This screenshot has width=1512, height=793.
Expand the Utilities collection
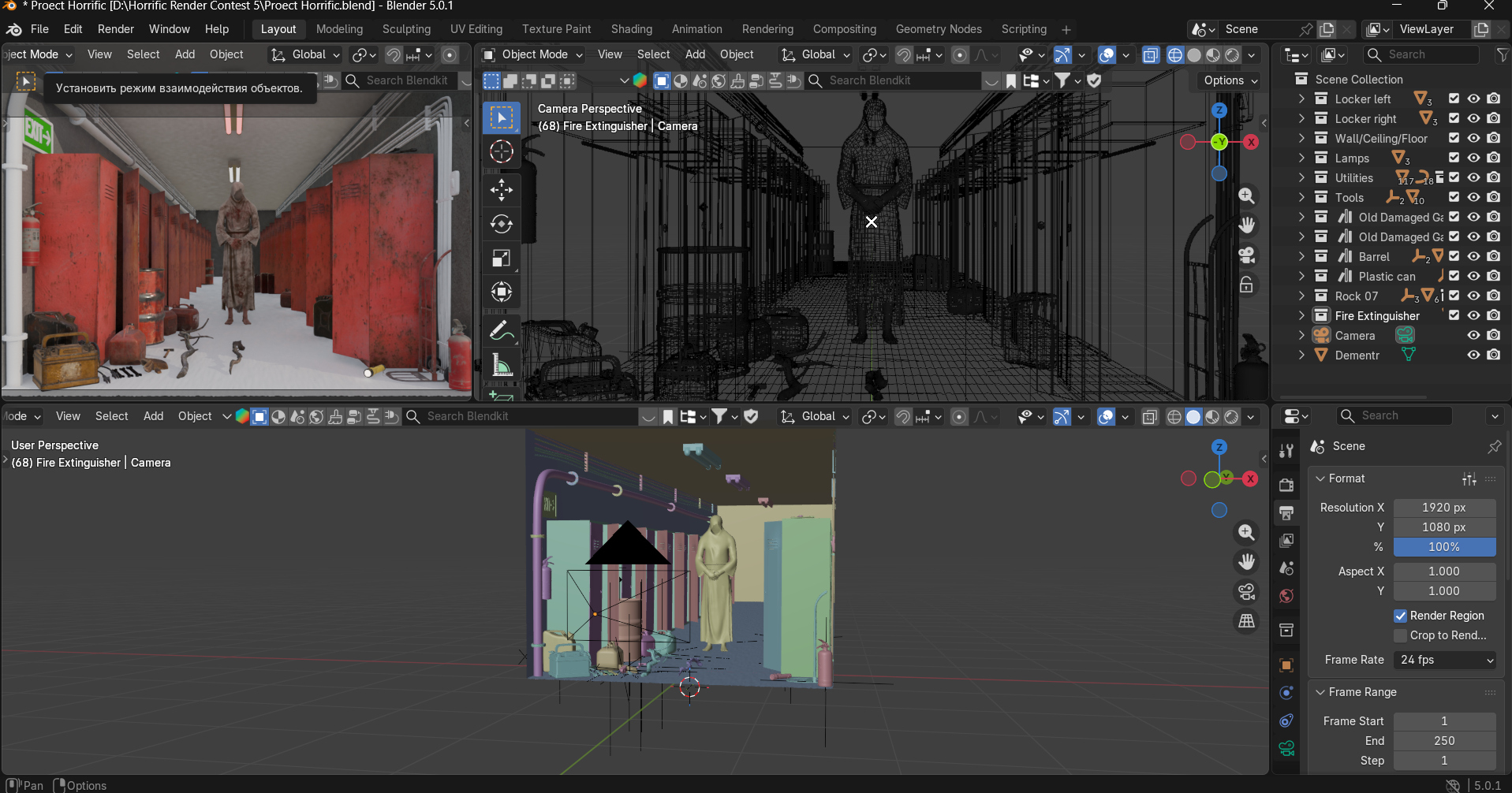[1301, 177]
